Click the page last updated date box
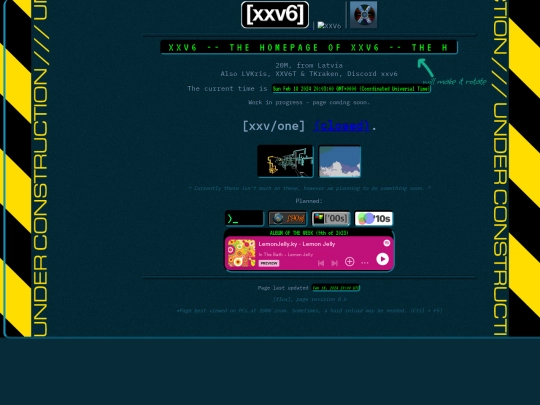 coord(336,288)
